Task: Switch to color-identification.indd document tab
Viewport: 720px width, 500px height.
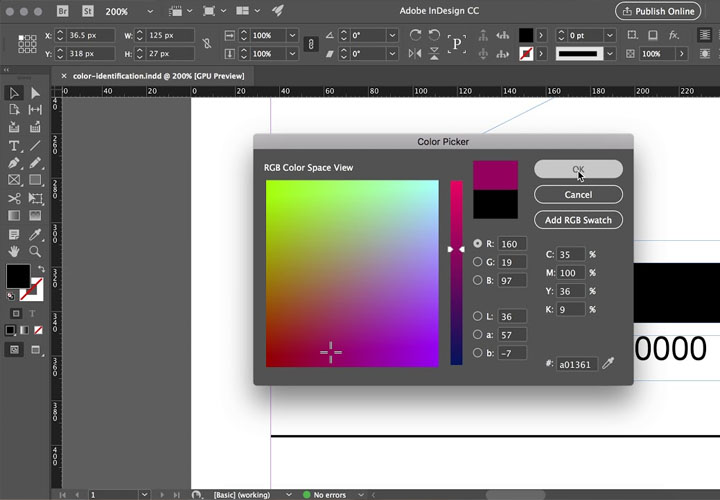Action: coord(158,76)
